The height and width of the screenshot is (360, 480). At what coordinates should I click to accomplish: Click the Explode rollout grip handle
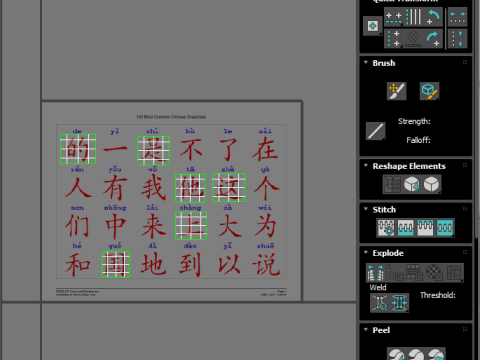coord(465,252)
